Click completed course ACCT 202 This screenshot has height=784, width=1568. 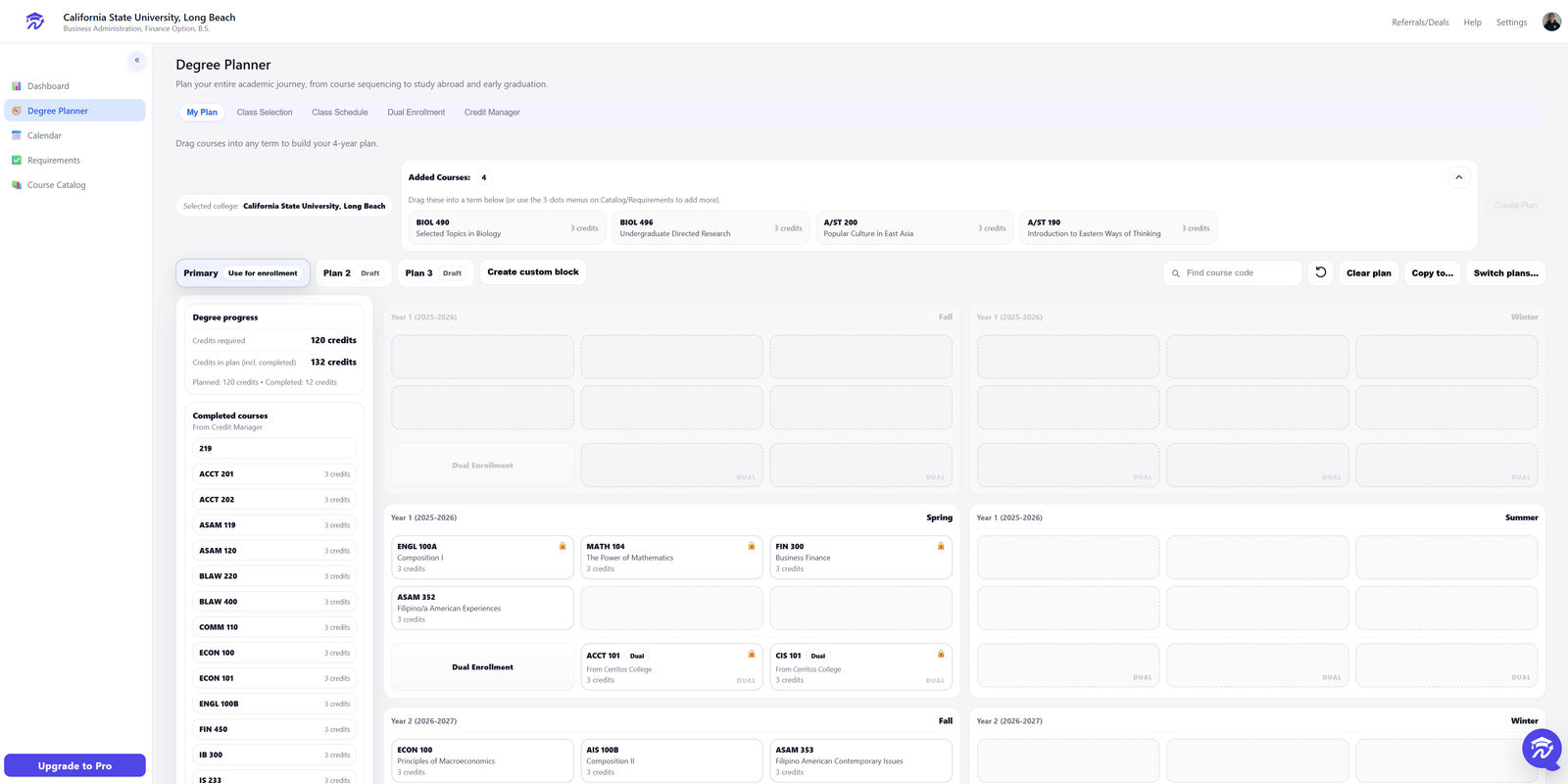[x=274, y=500]
